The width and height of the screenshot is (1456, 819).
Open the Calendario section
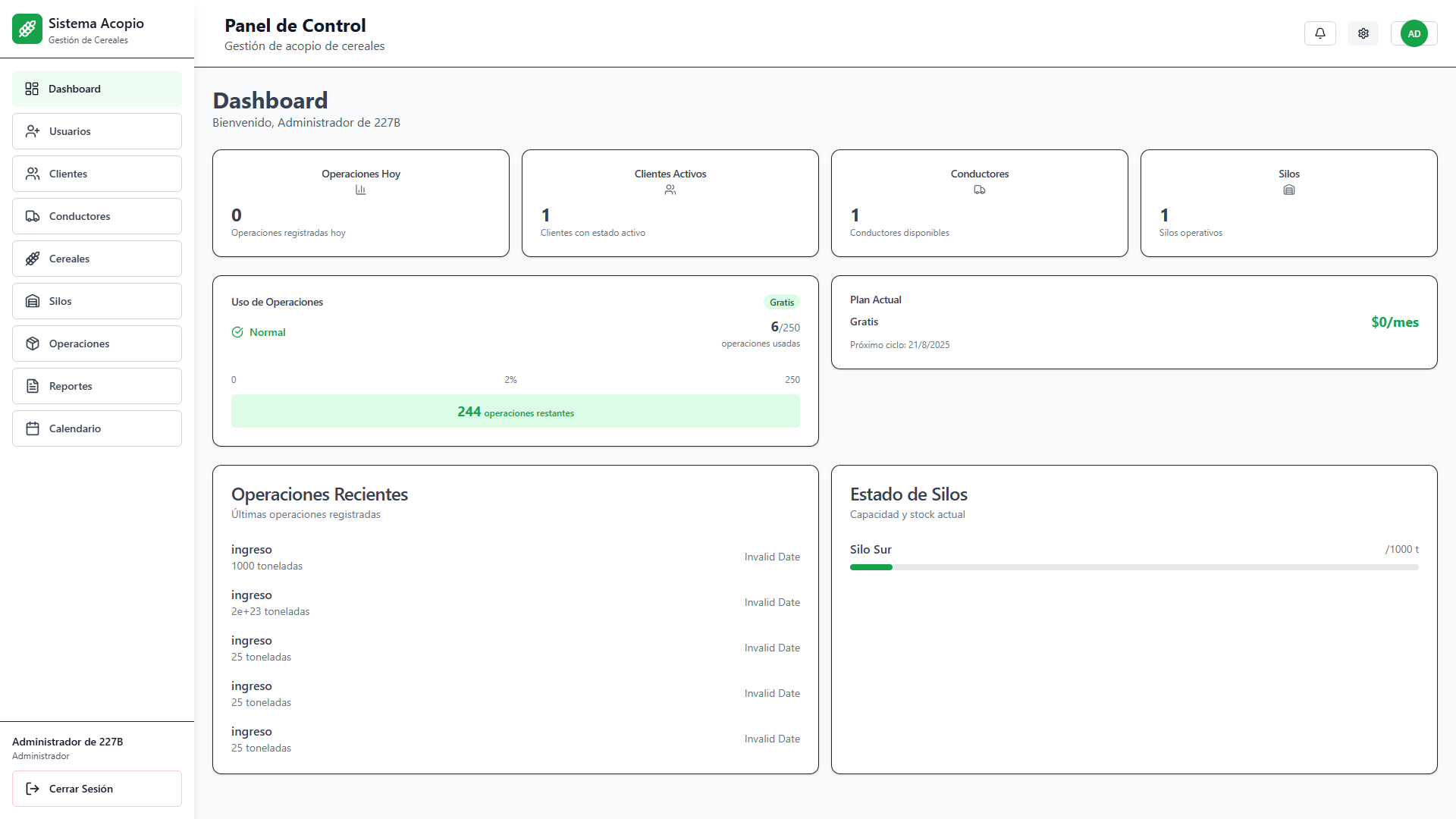click(x=97, y=428)
